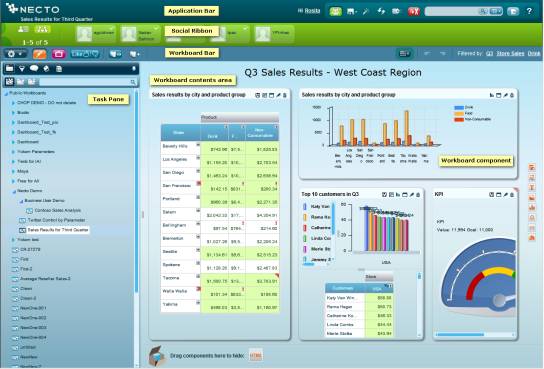Click the cube-with-plus add component icon
544x369 pixels.
pyautogui.click(x=135, y=54)
